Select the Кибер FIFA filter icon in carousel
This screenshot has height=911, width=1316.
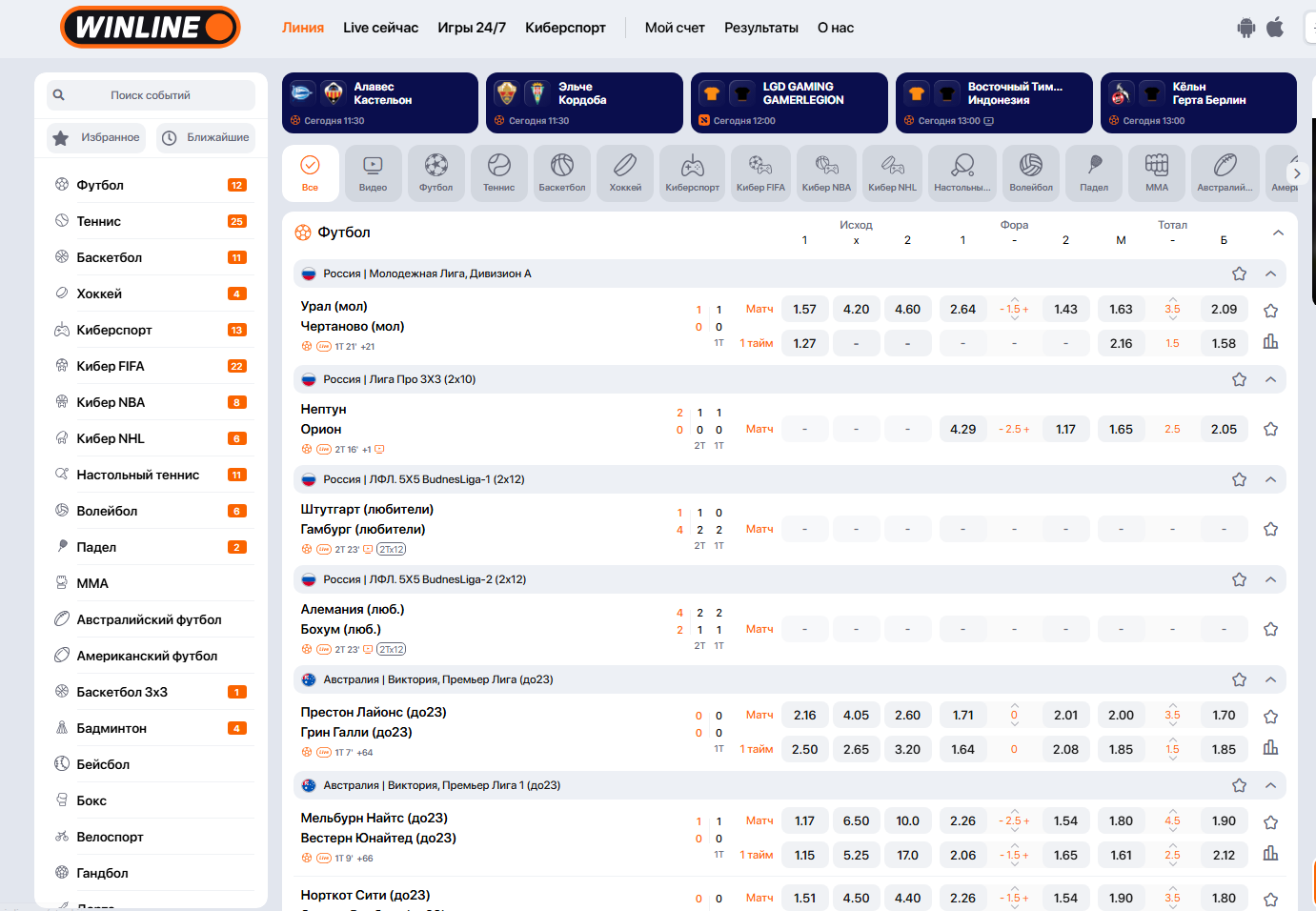(760, 173)
